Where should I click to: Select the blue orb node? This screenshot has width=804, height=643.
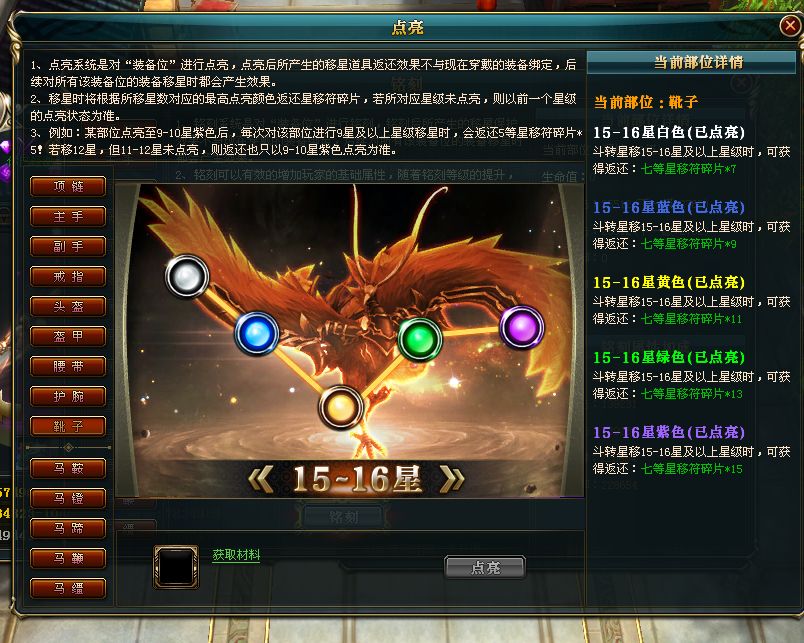[x=257, y=333]
